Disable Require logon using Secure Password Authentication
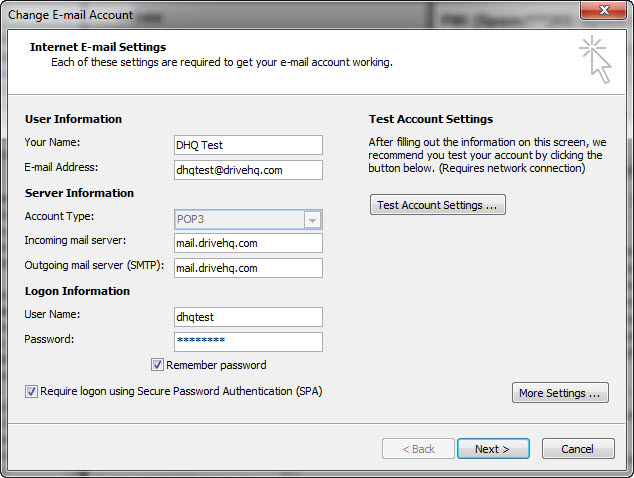Screen dimensions: 634x478 coord(31,391)
